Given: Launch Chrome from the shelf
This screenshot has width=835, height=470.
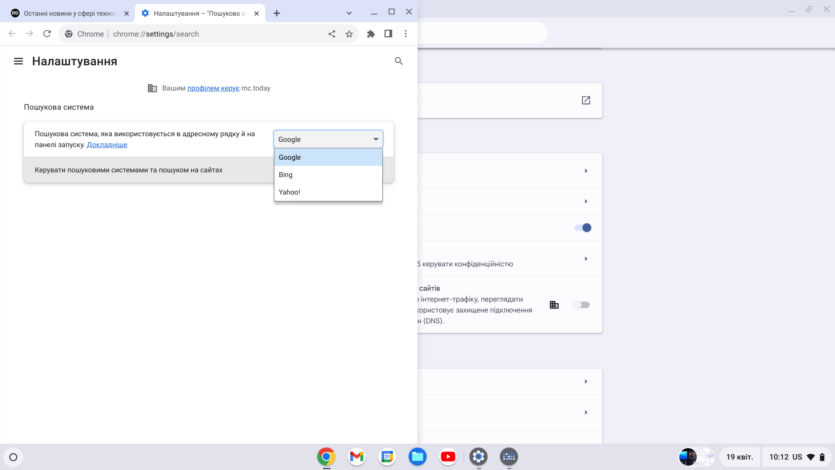Looking at the screenshot, I should click(x=326, y=457).
